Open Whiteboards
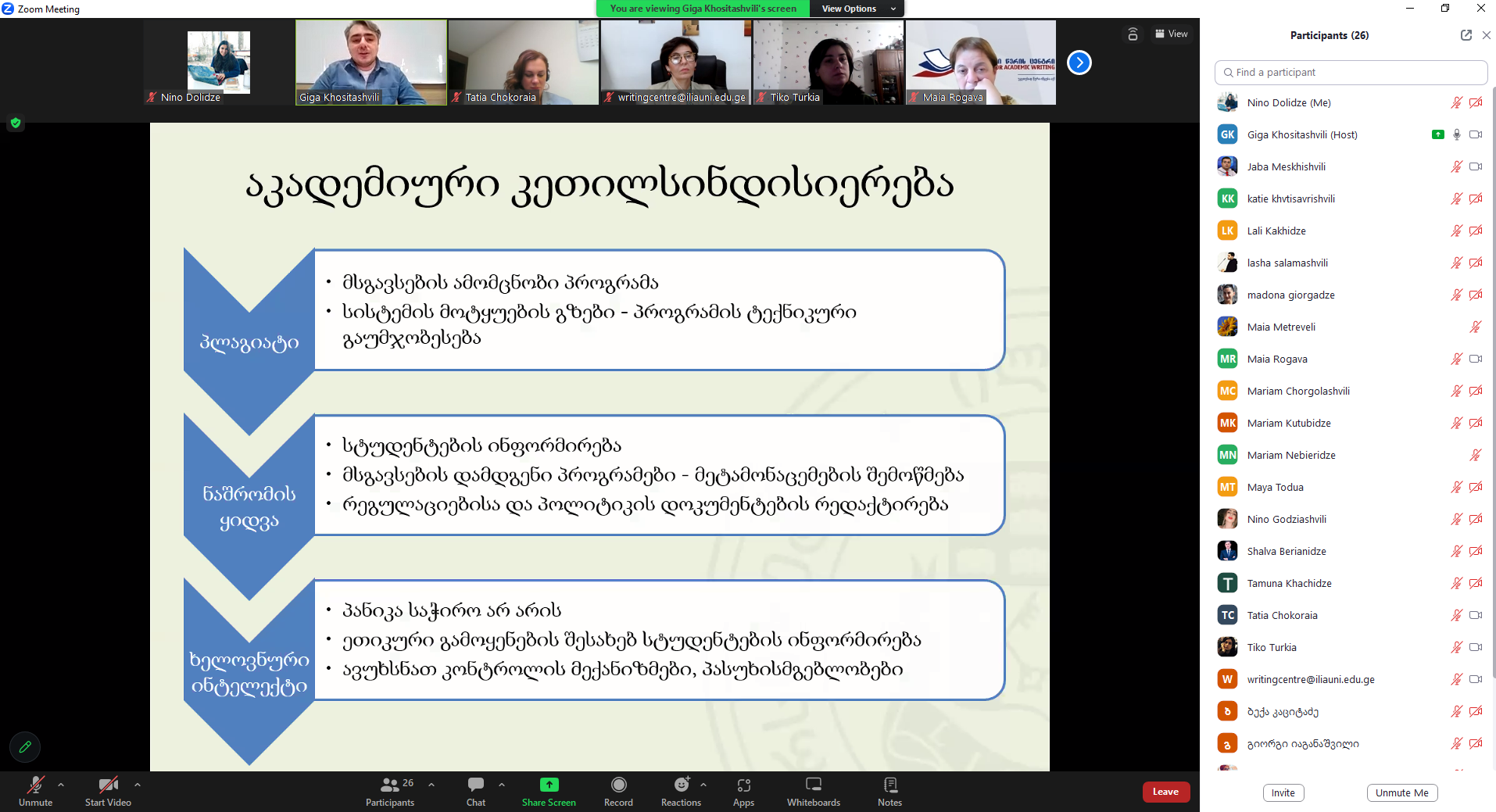The image size is (1496, 812). click(814, 791)
